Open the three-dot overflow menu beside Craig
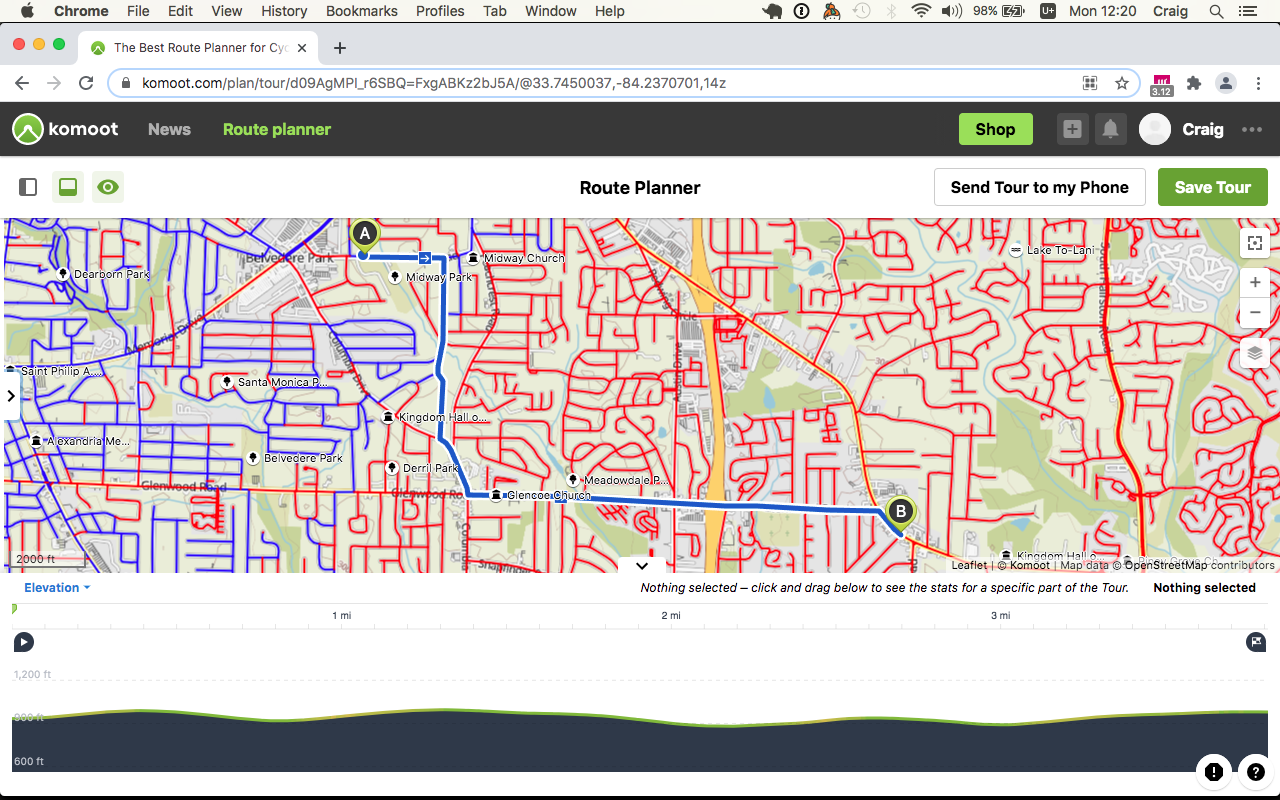This screenshot has height=800, width=1280. (x=1251, y=129)
